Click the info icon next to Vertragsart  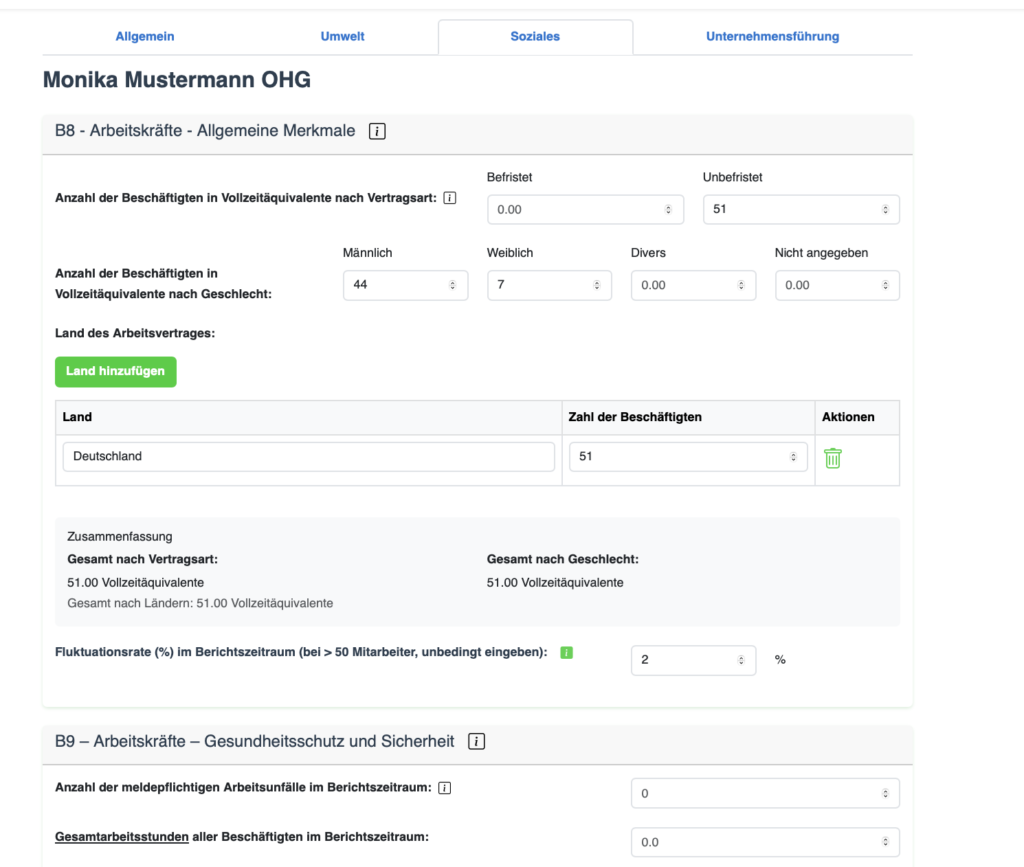[x=450, y=197]
